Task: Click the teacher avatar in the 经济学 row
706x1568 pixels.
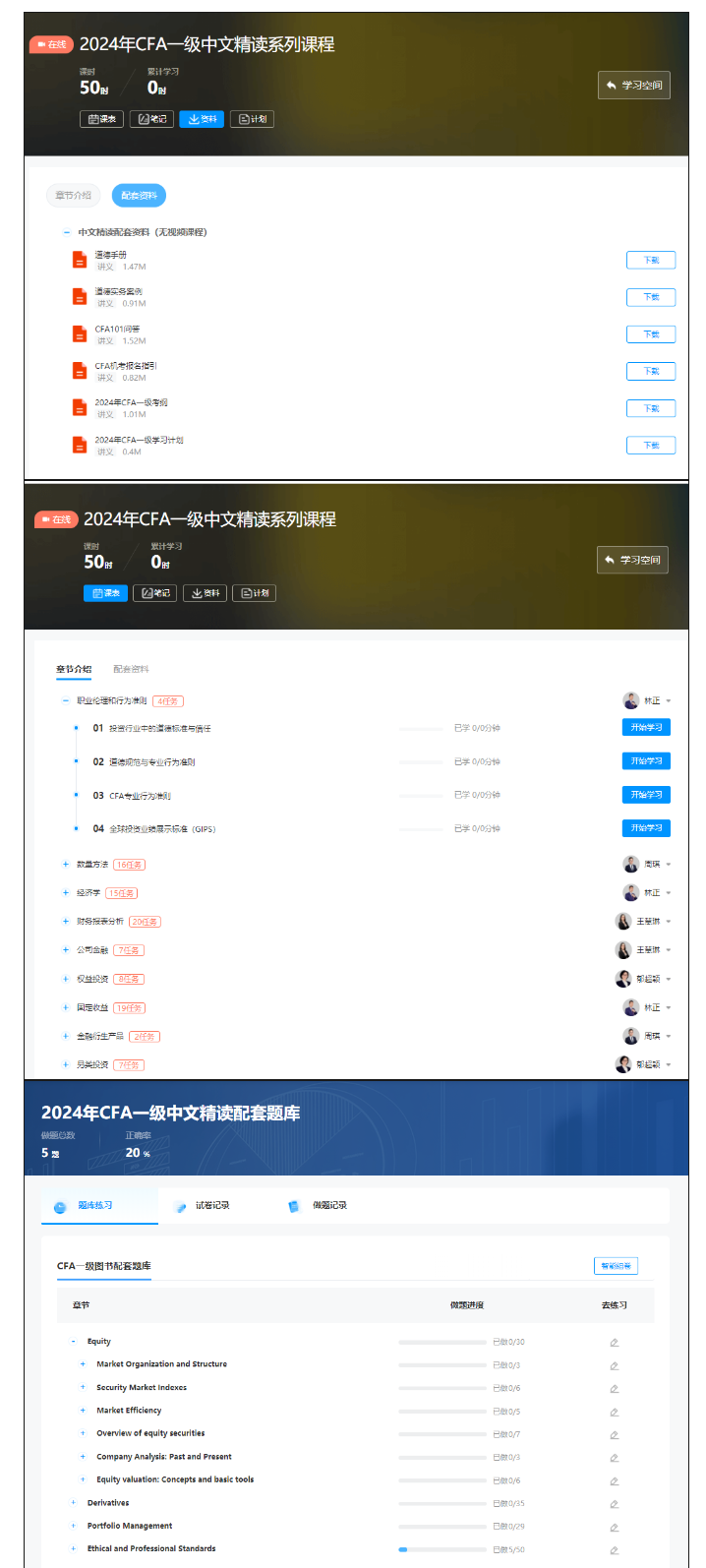Action: [x=631, y=893]
